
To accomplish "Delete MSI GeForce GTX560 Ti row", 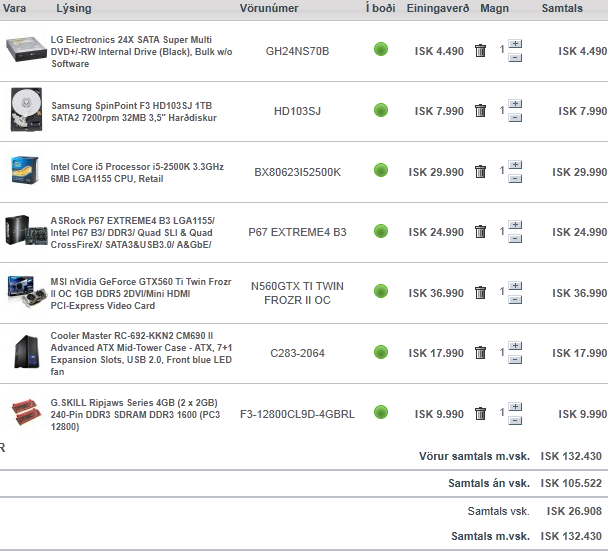I will point(480,293).
